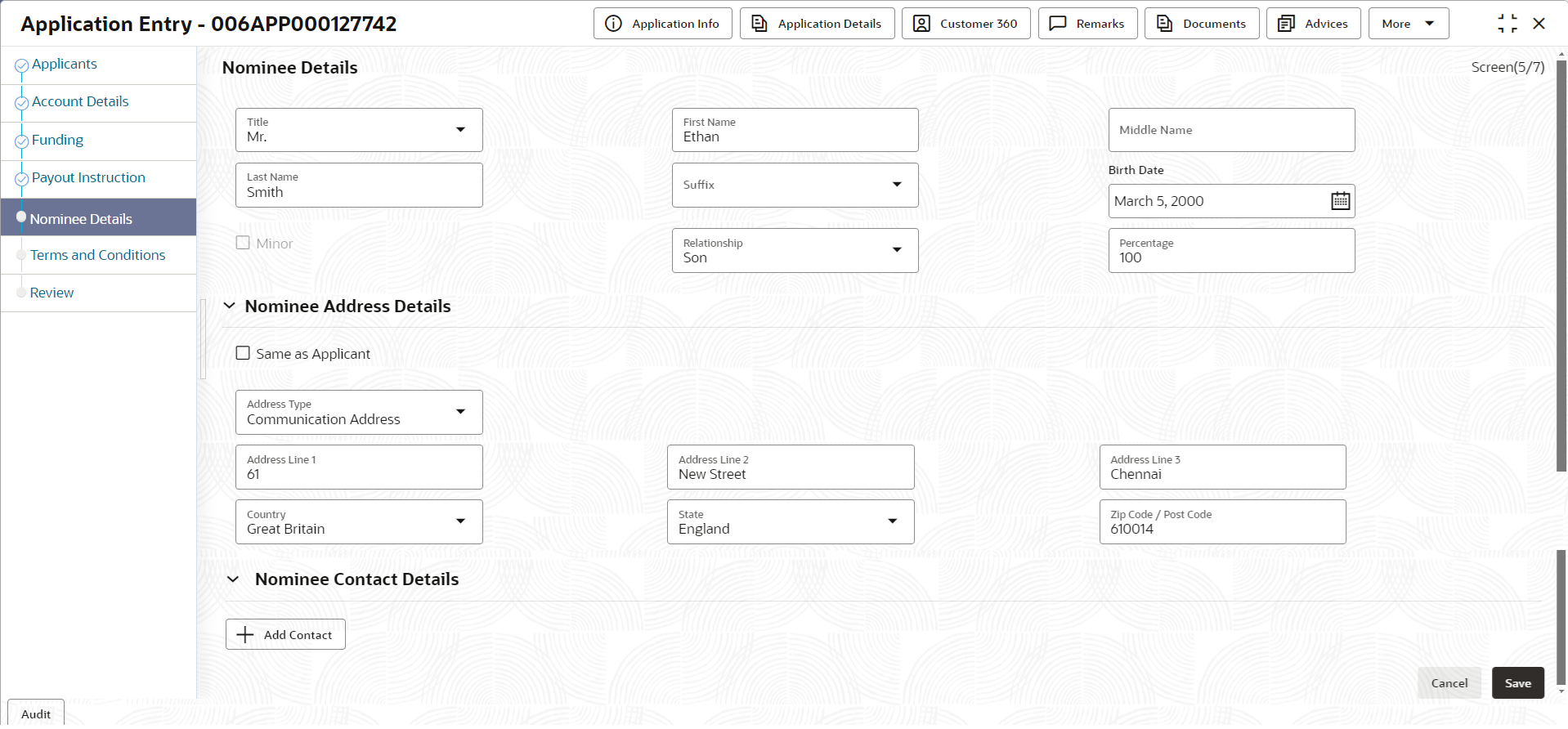The image size is (1568, 729).
Task: Collapse the Nominee Contact Details section
Action: (233, 579)
